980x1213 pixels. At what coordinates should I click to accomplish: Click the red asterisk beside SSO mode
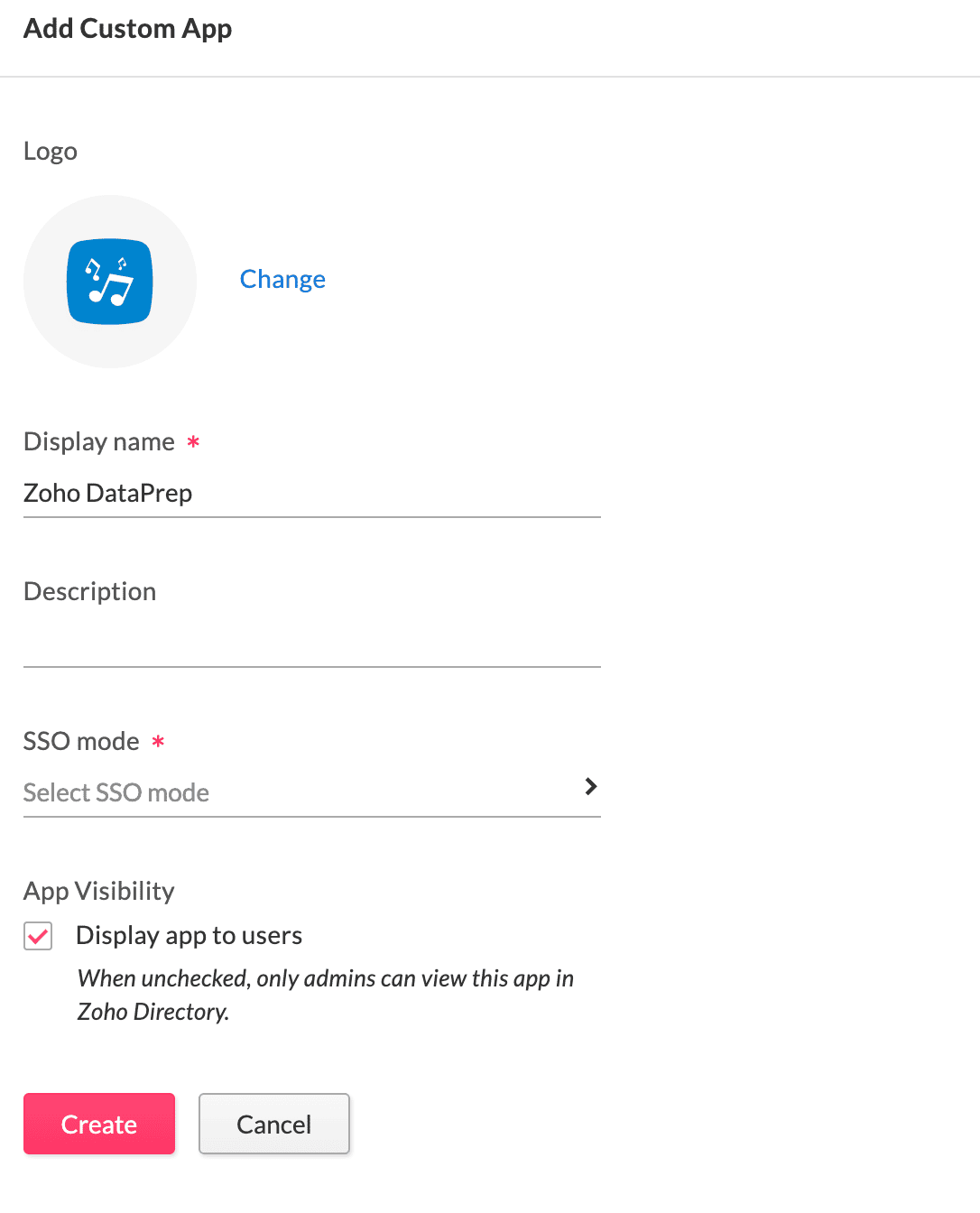tap(158, 742)
